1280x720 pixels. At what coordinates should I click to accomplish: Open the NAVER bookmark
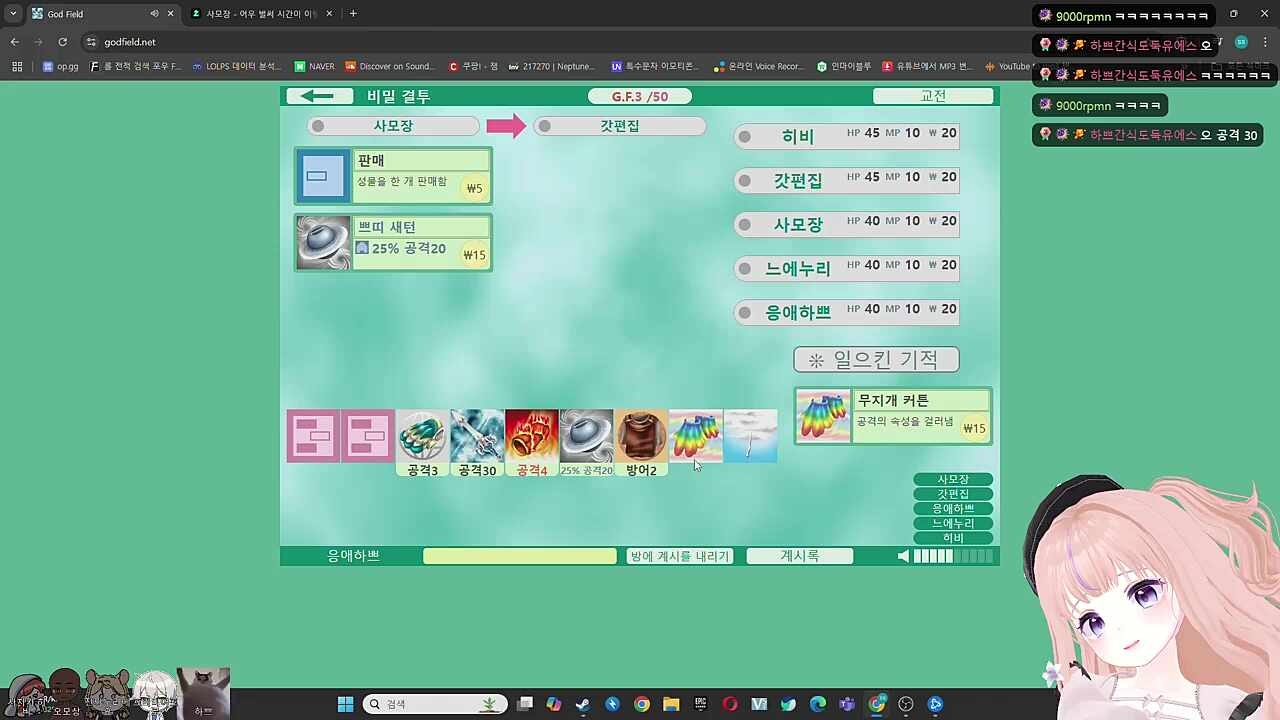[x=315, y=67]
